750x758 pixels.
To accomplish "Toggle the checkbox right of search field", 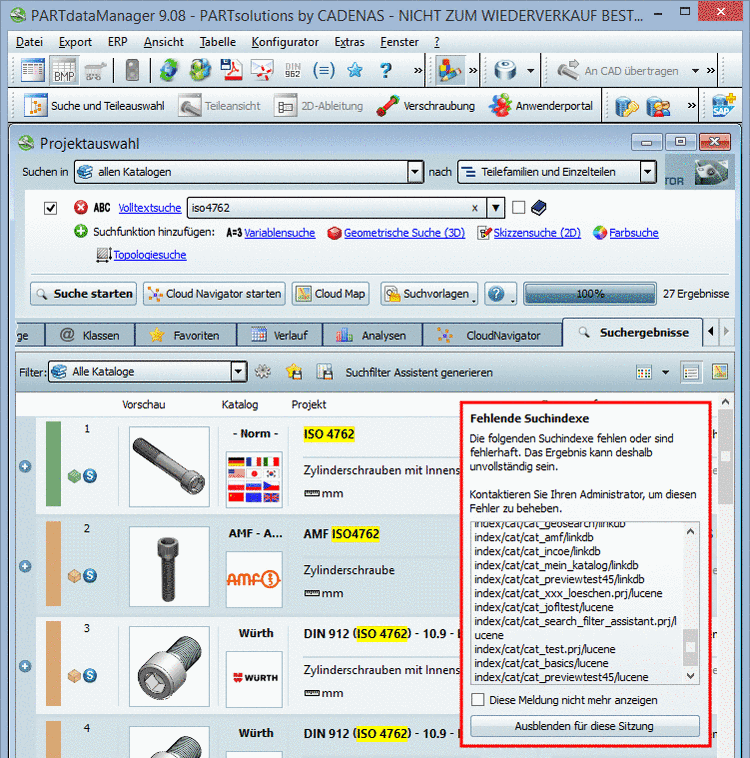I will (518, 207).
